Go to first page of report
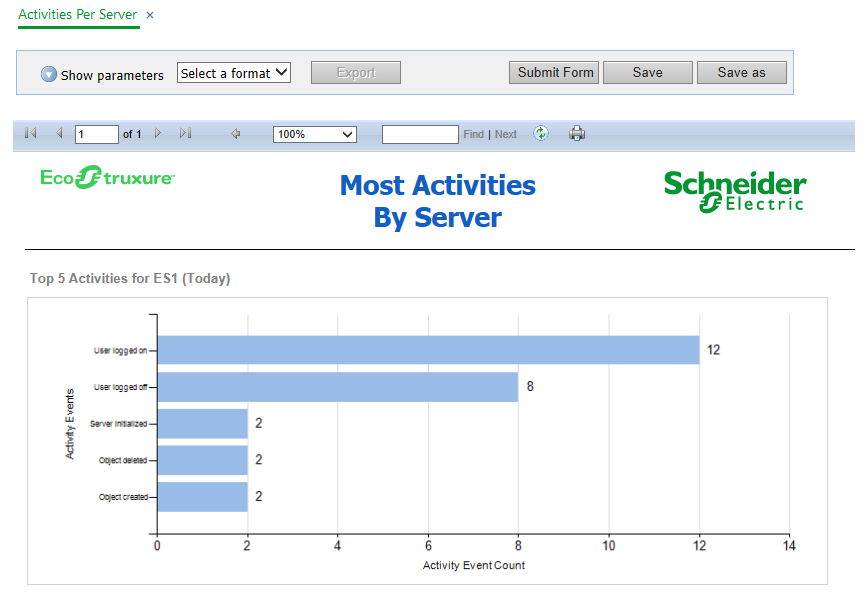Viewport: 867px width, 602px height. 30,133
